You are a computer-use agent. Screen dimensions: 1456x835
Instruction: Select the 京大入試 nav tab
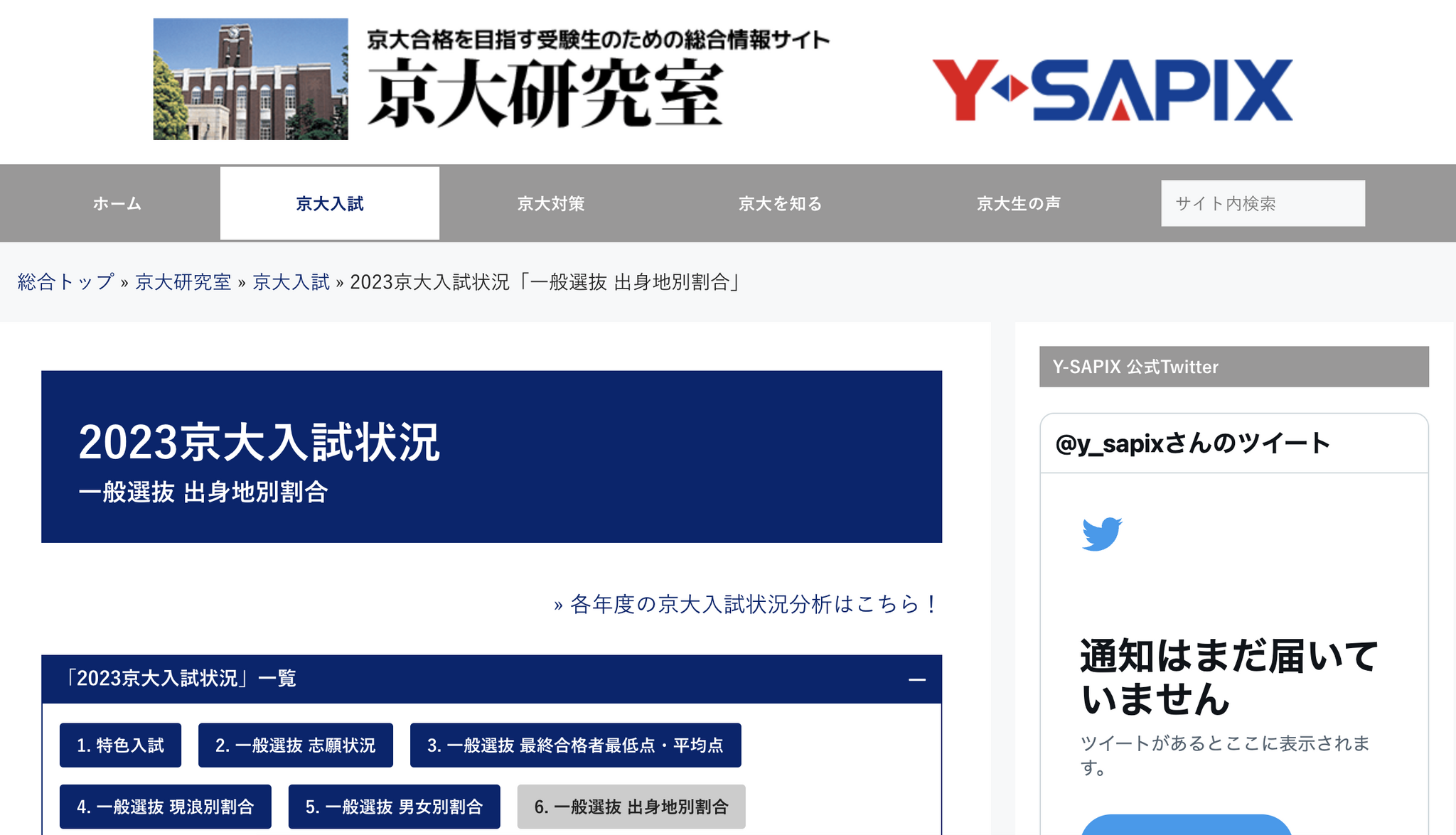[x=330, y=203]
